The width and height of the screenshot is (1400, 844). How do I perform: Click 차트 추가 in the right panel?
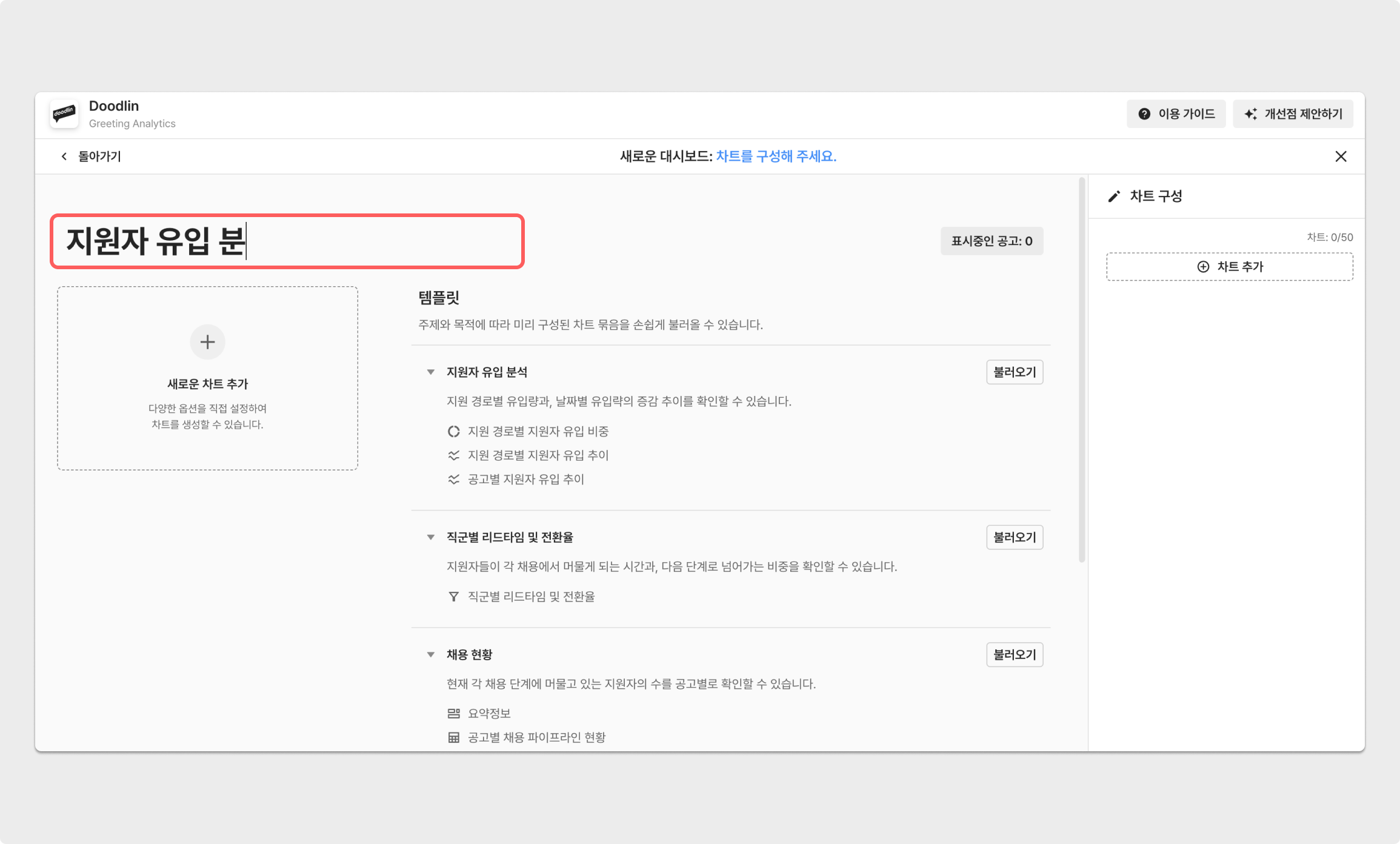pyautogui.click(x=1230, y=267)
